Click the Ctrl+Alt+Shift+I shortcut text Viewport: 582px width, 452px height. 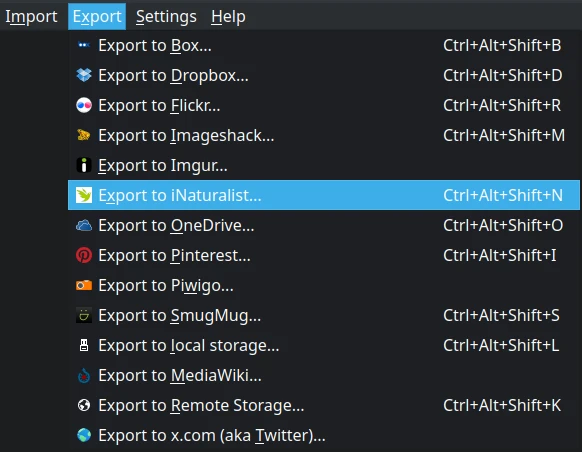tap(500, 255)
